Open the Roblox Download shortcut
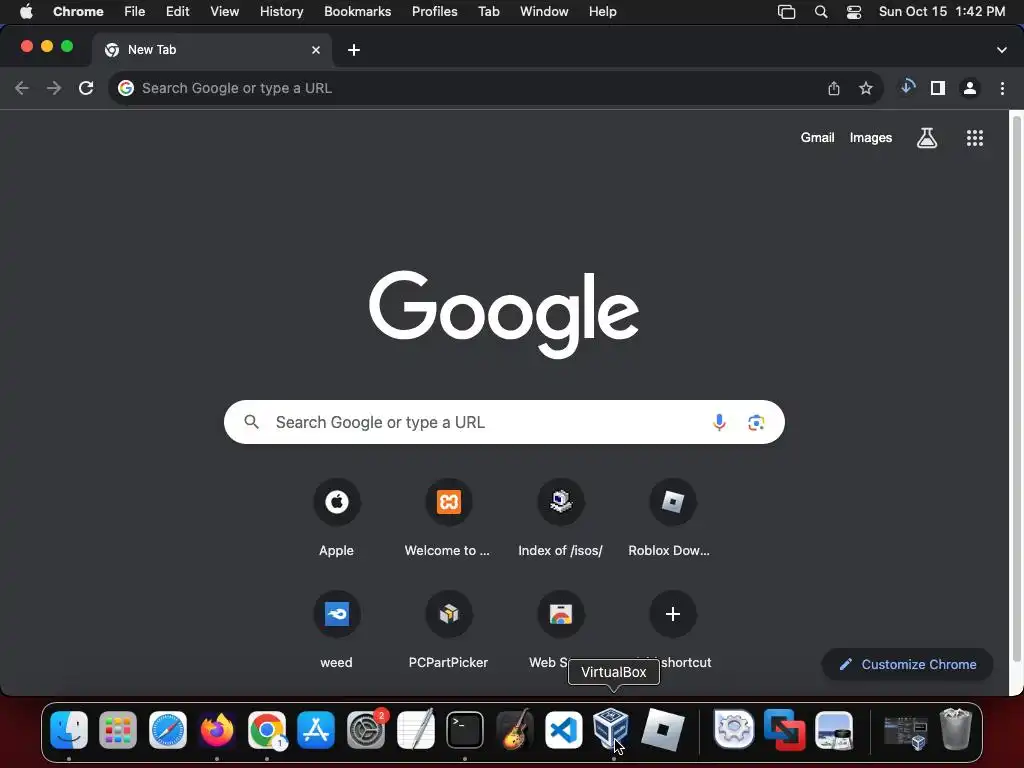Screen dimensions: 1024x768 (672, 518)
